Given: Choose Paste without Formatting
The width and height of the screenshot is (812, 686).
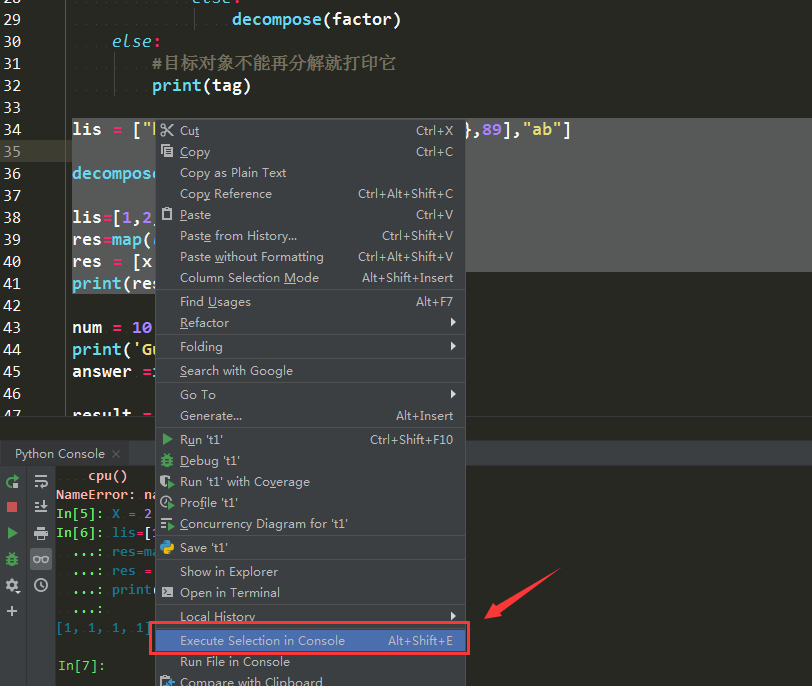Looking at the screenshot, I should (x=310, y=257).
